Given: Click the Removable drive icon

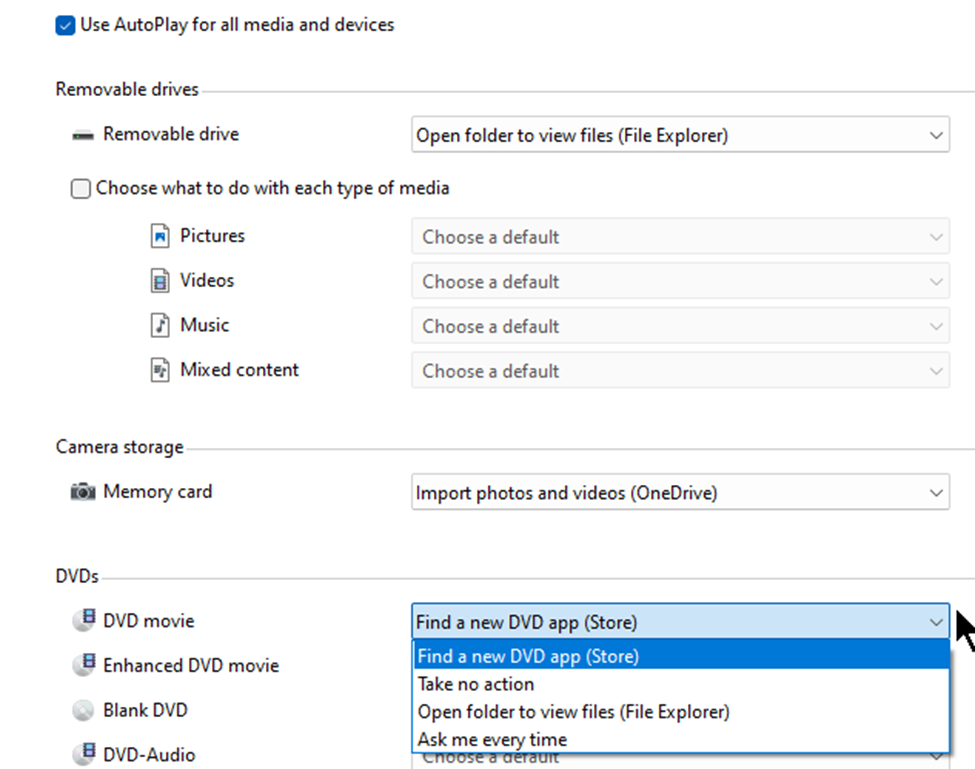Looking at the screenshot, I should tap(82, 135).
